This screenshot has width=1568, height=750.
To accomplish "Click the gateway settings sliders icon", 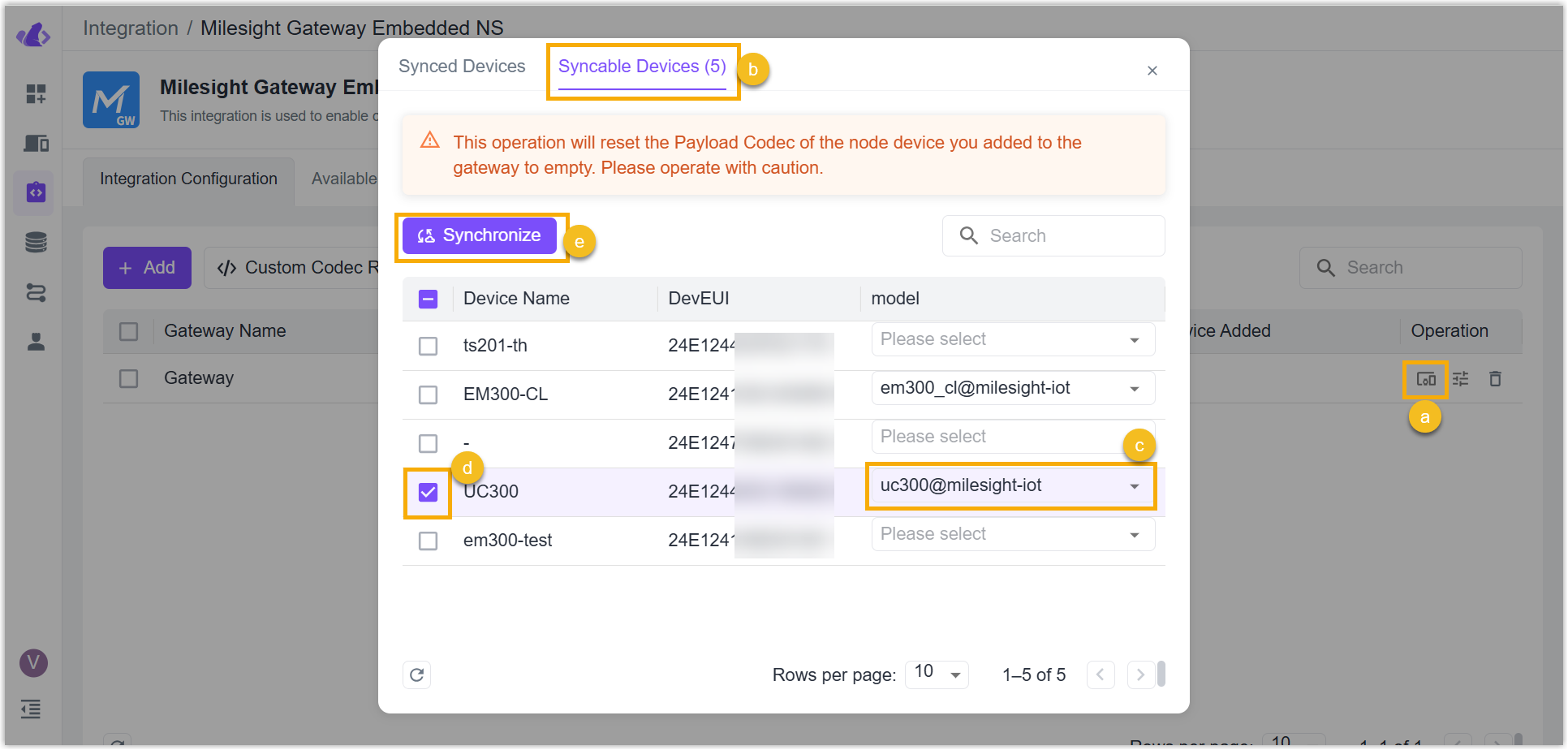I will [x=1461, y=379].
